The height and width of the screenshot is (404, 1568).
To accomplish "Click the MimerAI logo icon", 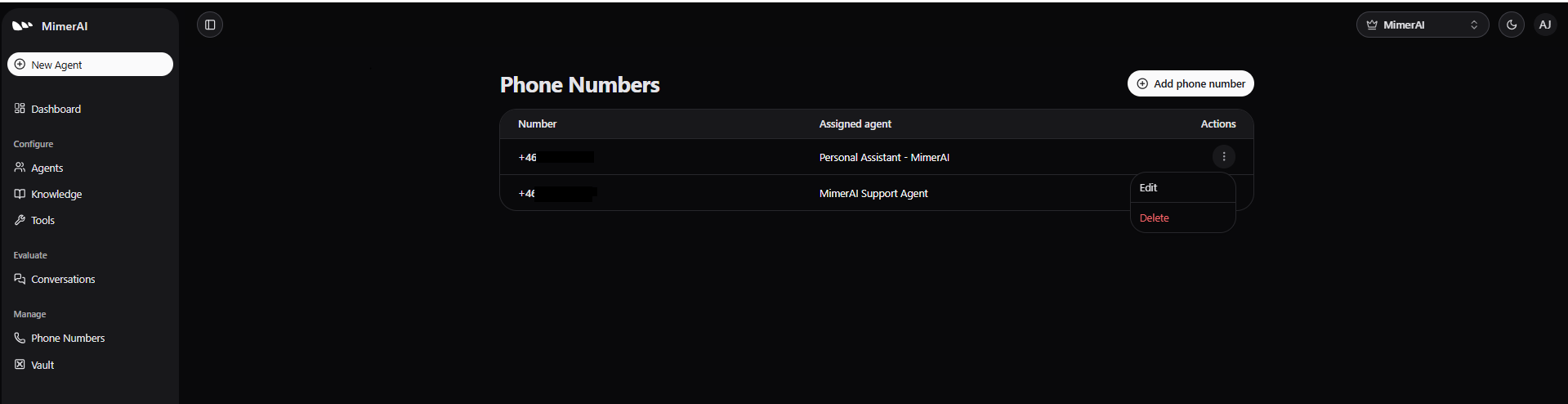I will (x=22, y=26).
